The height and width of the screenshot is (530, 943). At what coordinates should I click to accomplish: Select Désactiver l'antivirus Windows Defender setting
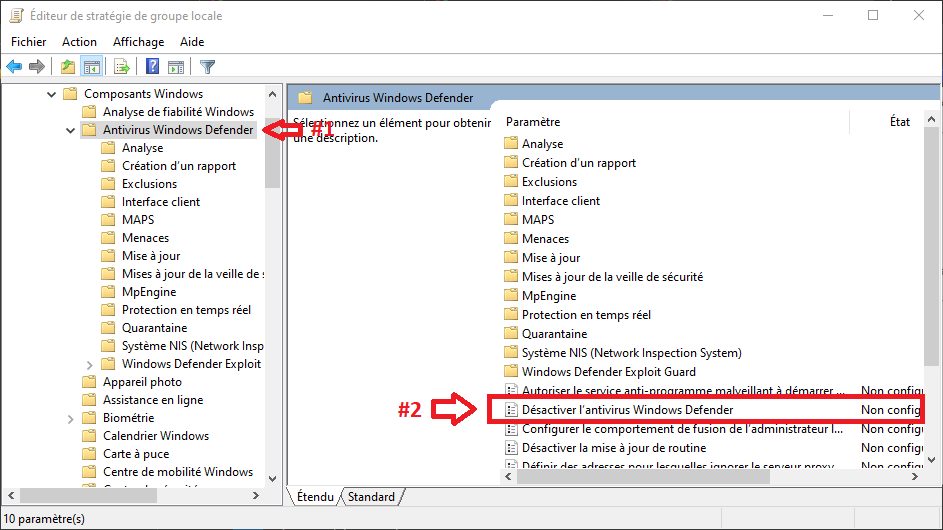tap(627, 410)
